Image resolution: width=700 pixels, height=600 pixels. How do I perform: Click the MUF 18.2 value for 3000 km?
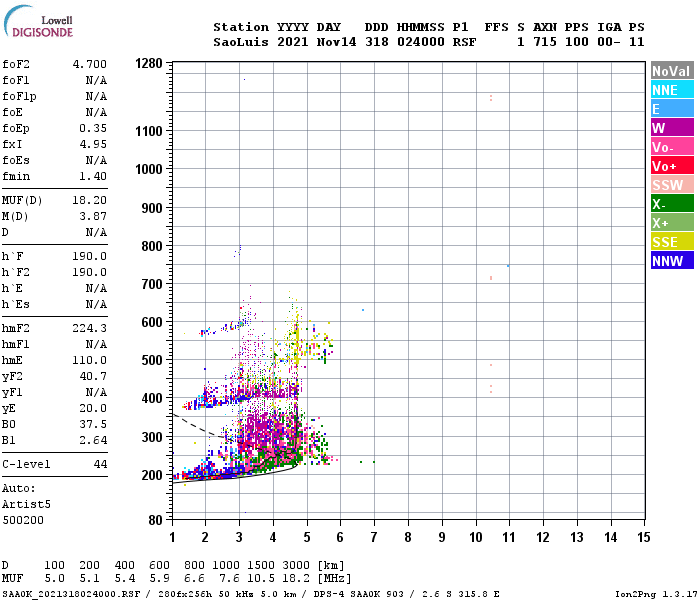coord(296,579)
